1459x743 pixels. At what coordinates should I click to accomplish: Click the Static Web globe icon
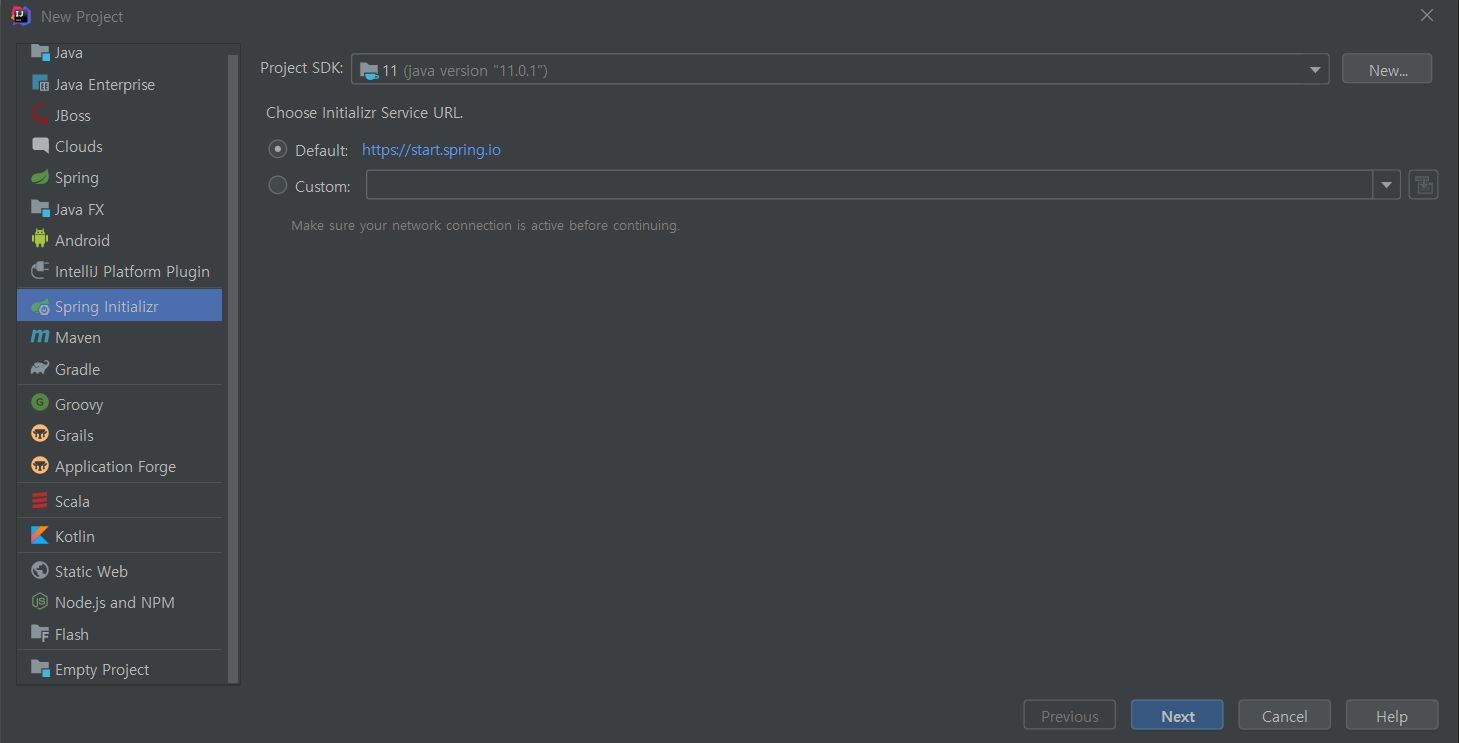[40, 571]
